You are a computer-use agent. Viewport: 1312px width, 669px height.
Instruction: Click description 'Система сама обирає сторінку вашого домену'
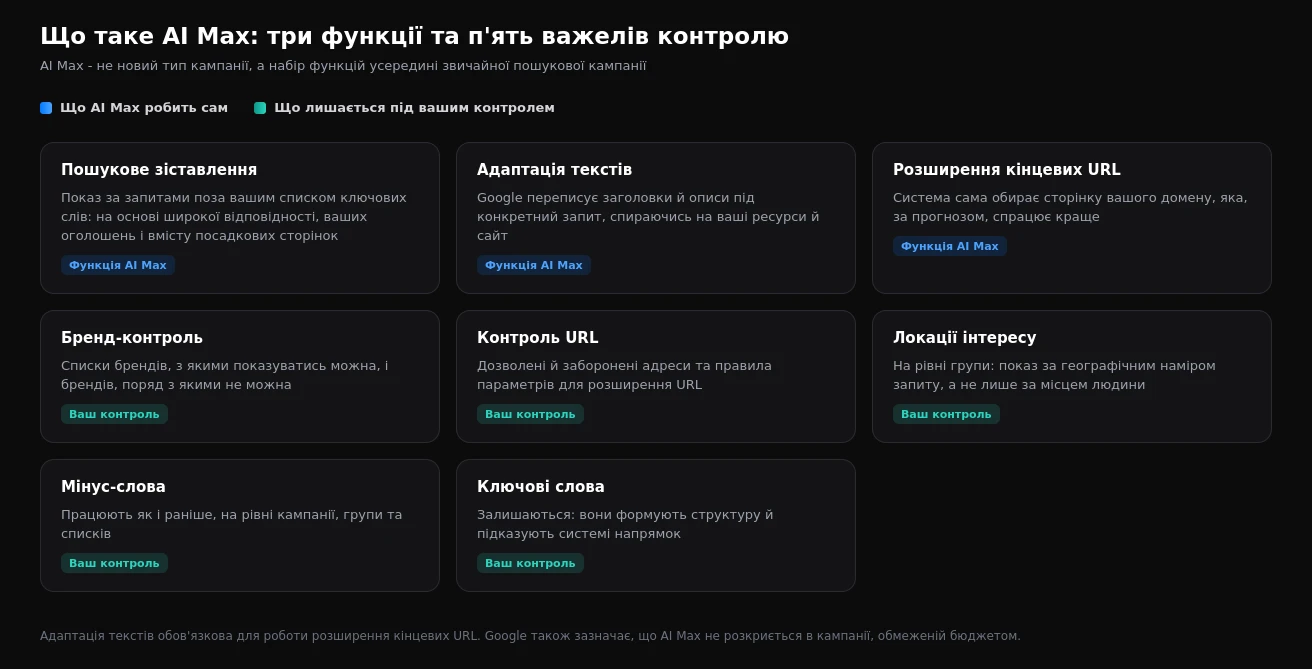point(1070,207)
